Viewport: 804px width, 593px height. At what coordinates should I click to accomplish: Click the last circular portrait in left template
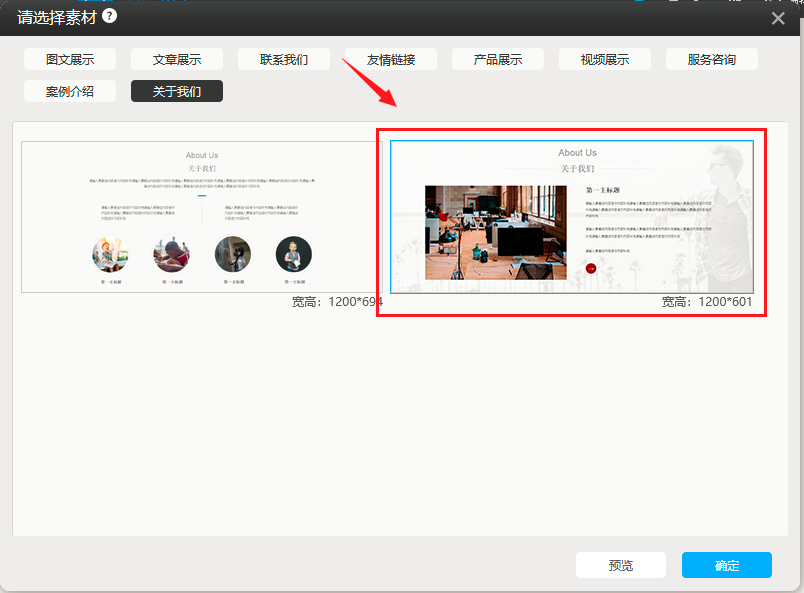tap(293, 254)
